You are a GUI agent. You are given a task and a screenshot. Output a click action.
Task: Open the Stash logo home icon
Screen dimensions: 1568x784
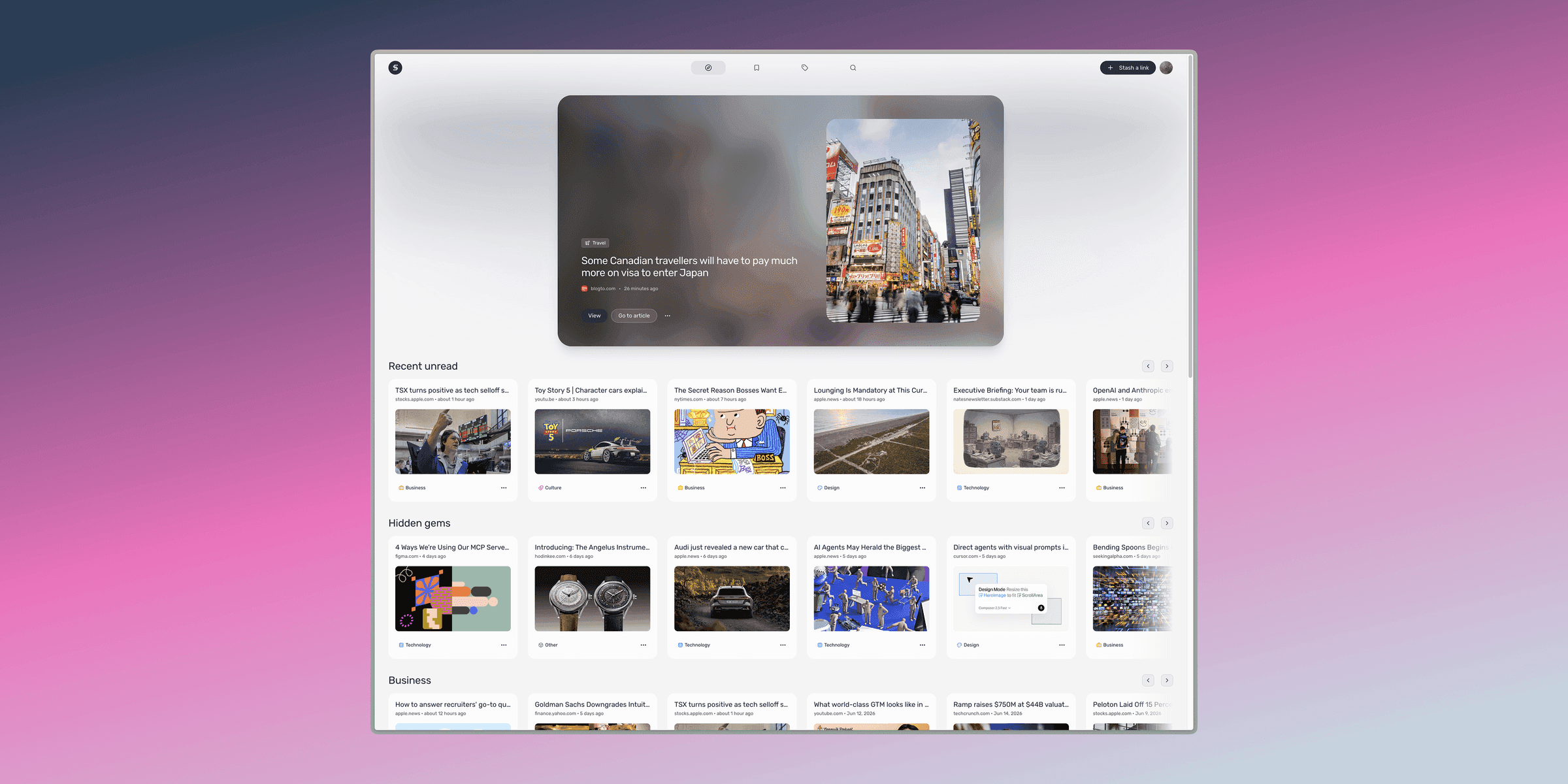[x=395, y=68]
